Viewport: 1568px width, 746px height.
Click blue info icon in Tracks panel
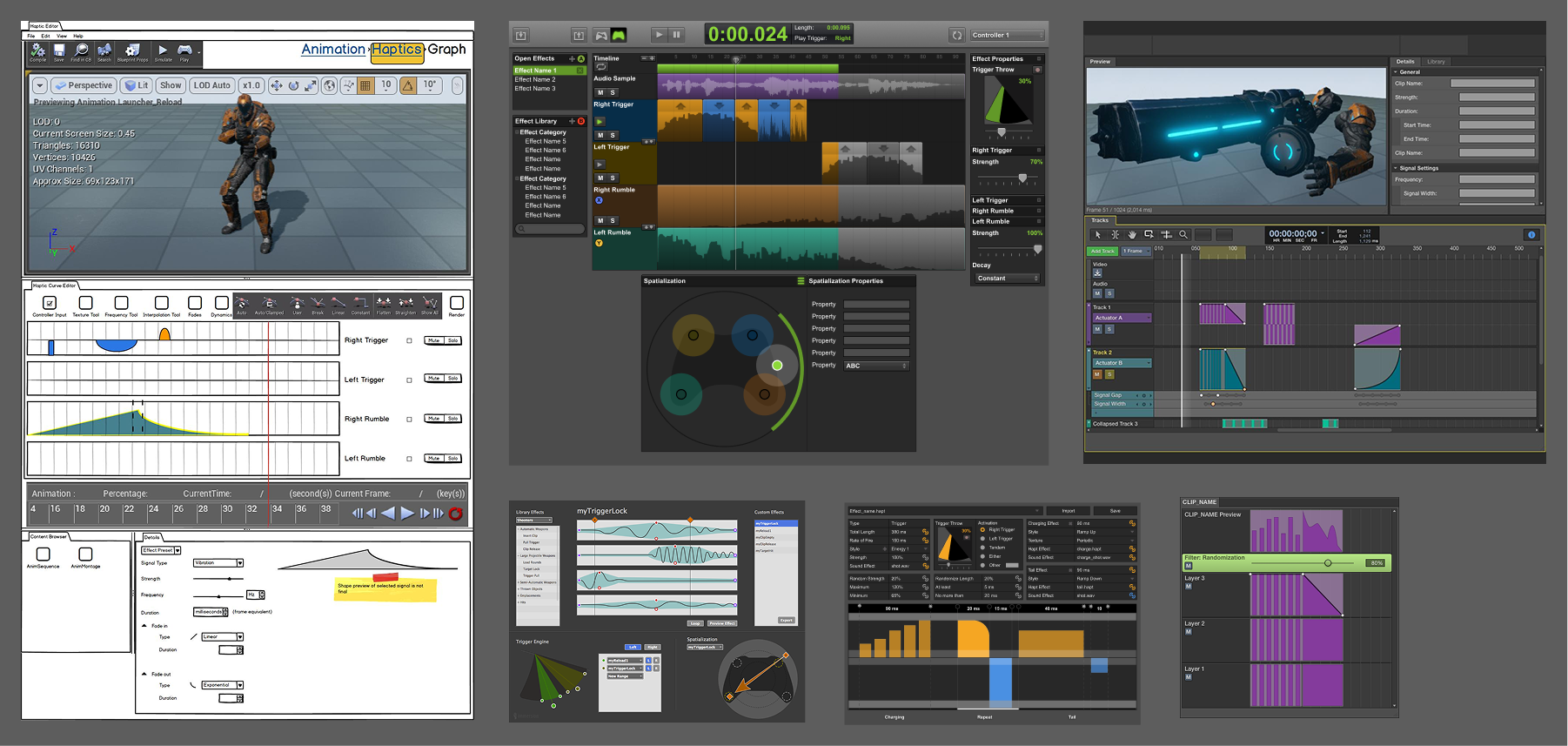click(x=1531, y=234)
